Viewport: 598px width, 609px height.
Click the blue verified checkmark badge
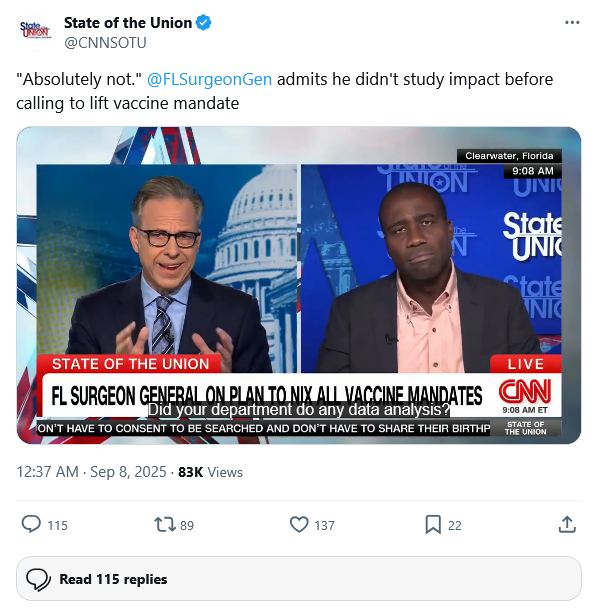point(203,23)
